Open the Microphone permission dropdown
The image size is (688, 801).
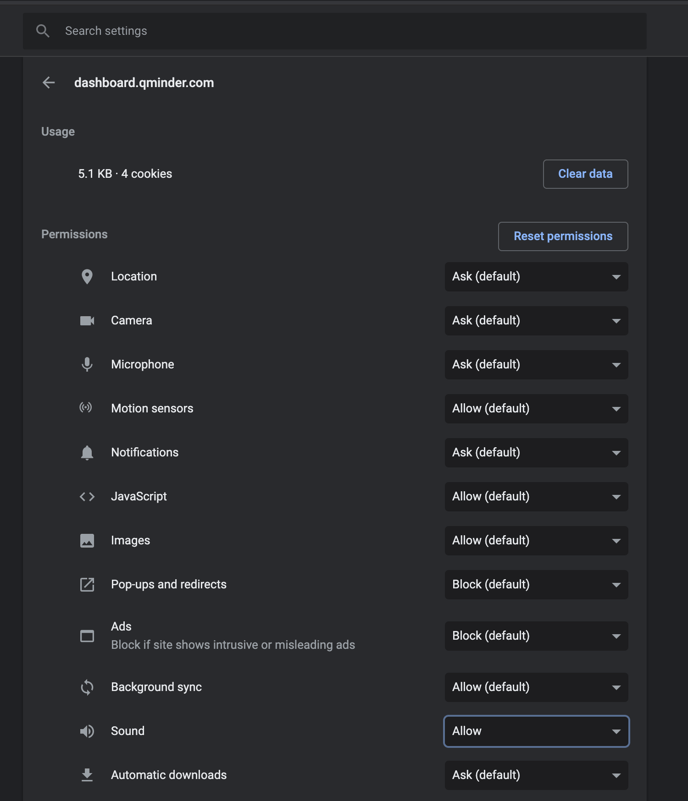pyautogui.click(x=536, y=364)
